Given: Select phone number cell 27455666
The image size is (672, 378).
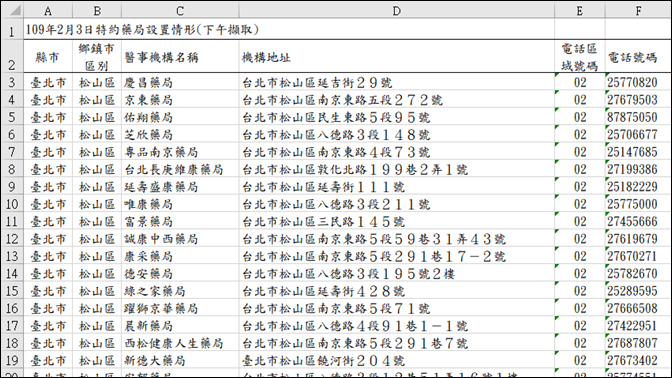Looking at the screenshot, I should pos(638,222).
